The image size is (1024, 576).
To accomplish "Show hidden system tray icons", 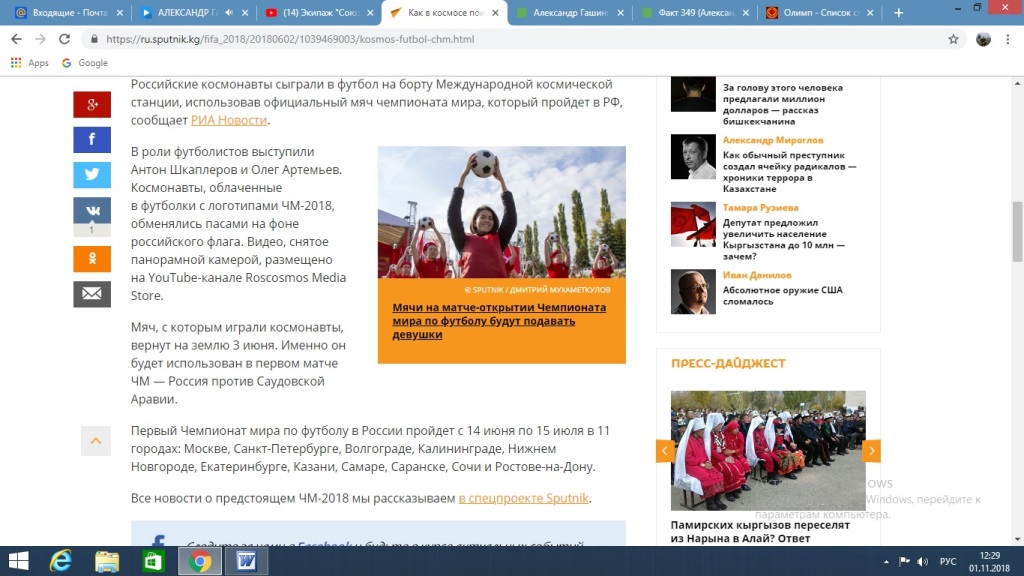I will point(886,562).
